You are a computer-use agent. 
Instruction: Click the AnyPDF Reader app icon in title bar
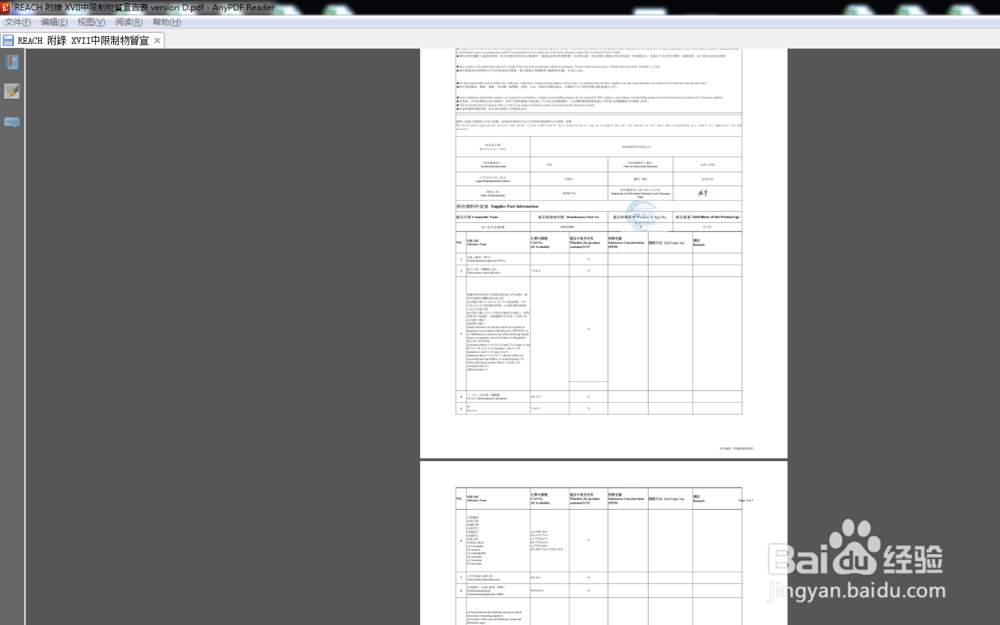click(x=5, y=7)
